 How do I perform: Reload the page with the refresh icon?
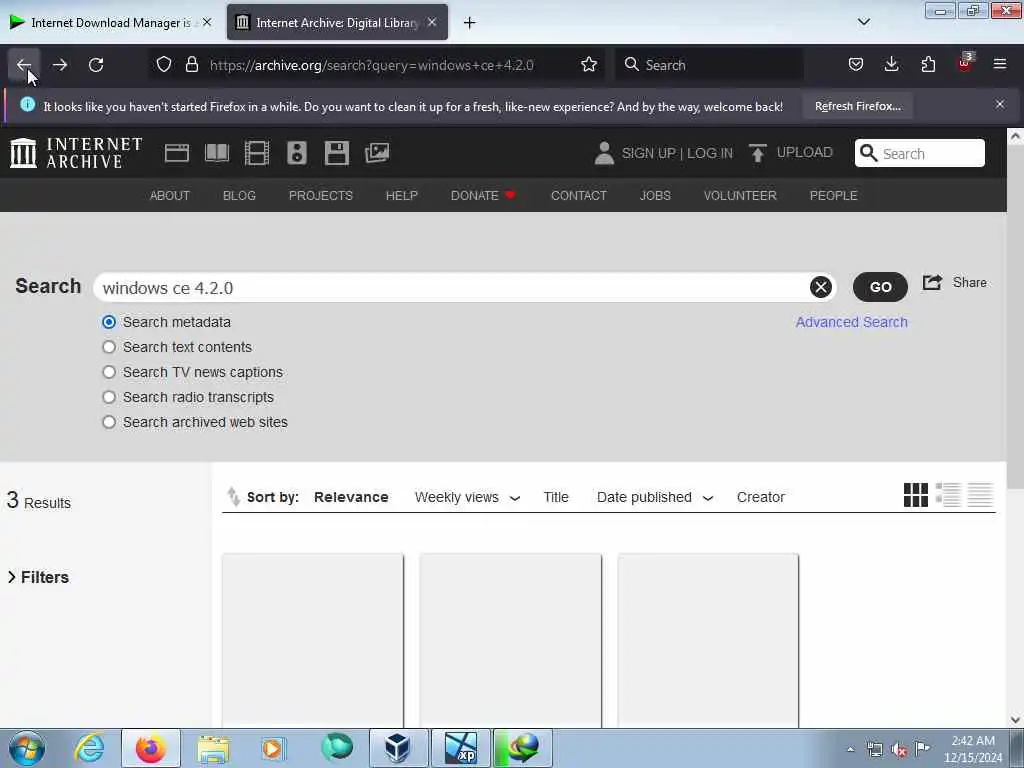(96, 65)
